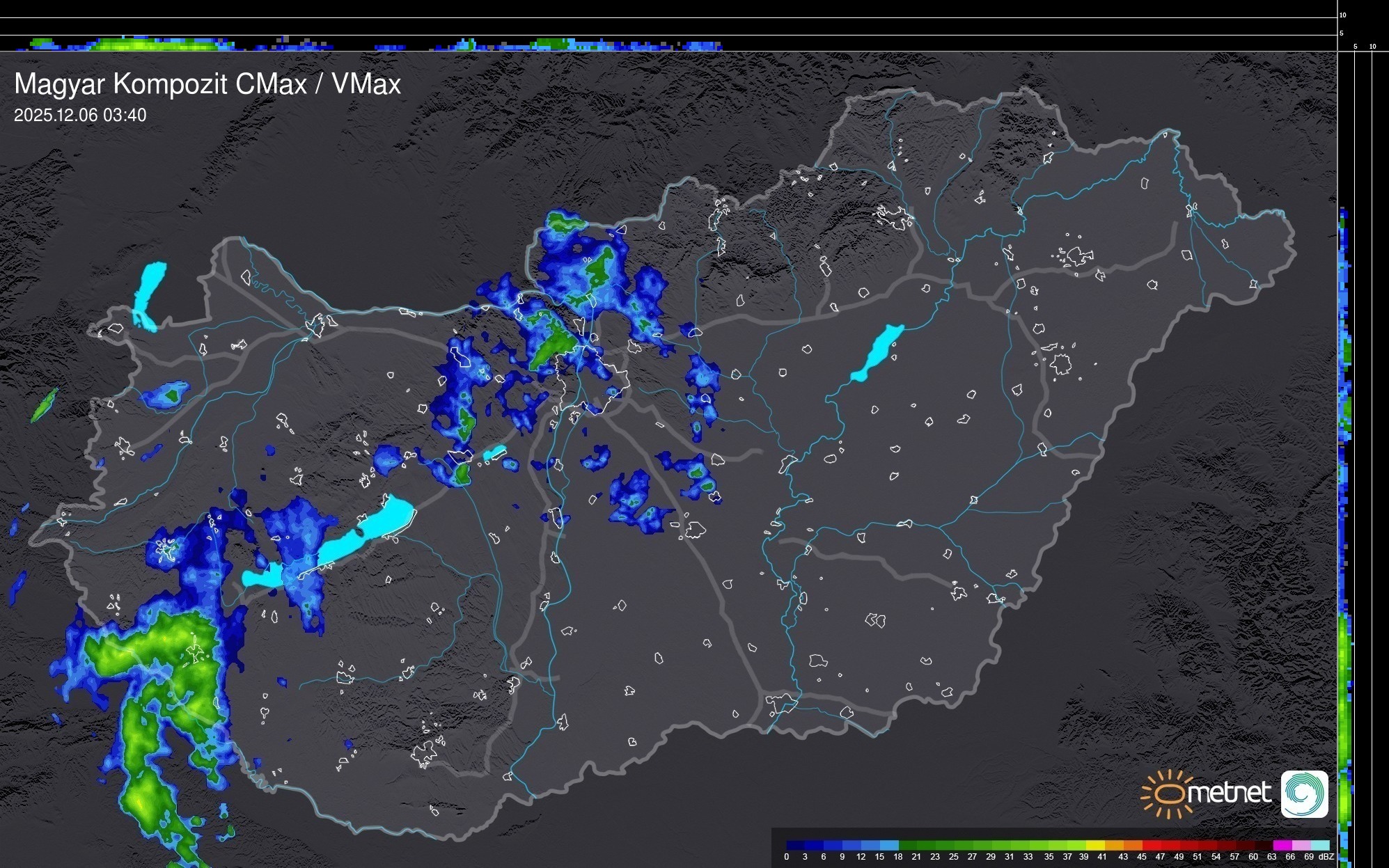Click the Magyar Kompozit CMax / VMax title
1389x868 pixels.
[x=207, y=84]
